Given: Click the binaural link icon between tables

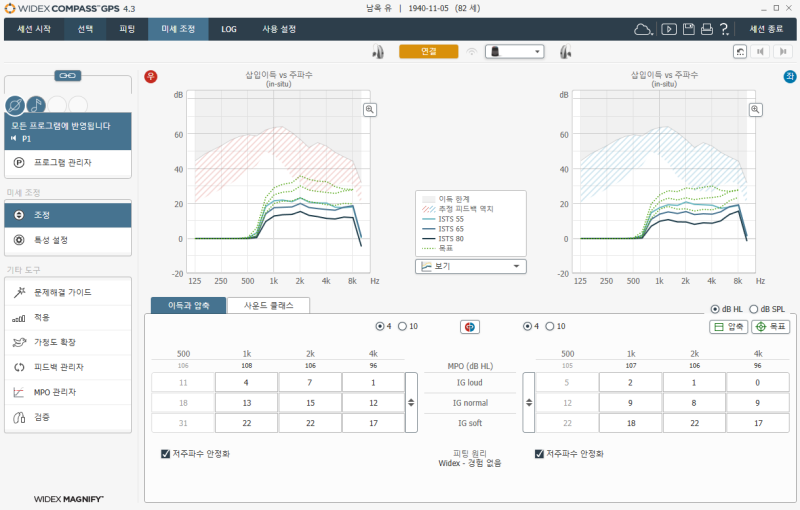Looking at the screenshot, I should coord(470,327).
